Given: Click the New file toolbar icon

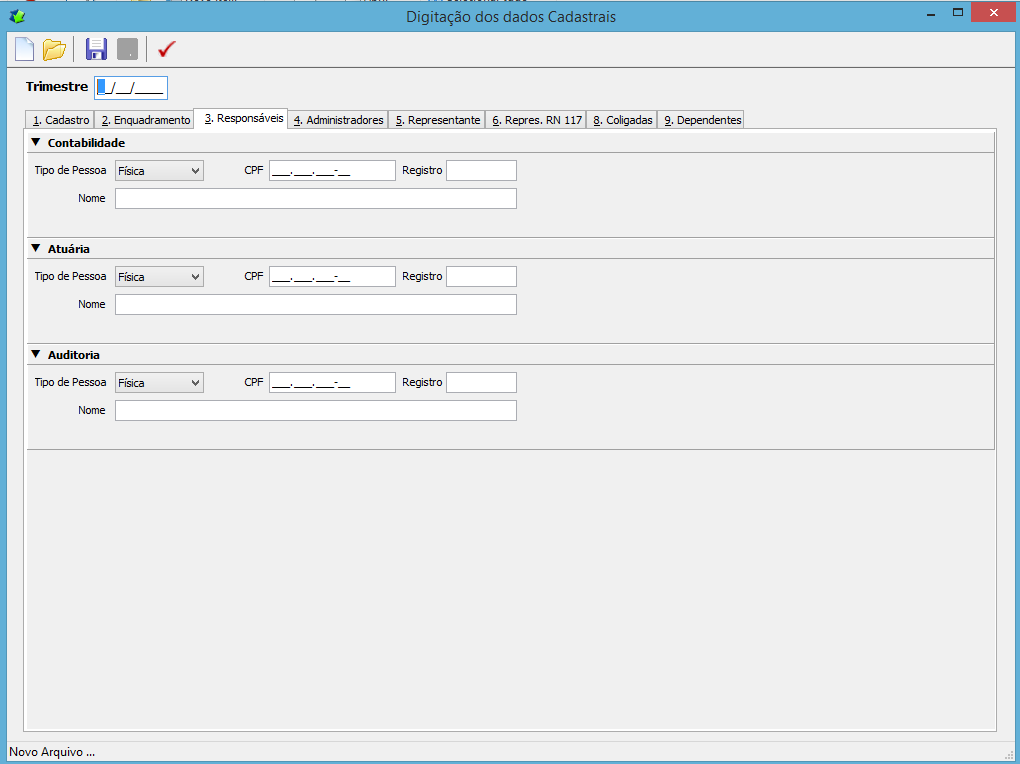Looking at the screenshot, I should click(24, 49).
